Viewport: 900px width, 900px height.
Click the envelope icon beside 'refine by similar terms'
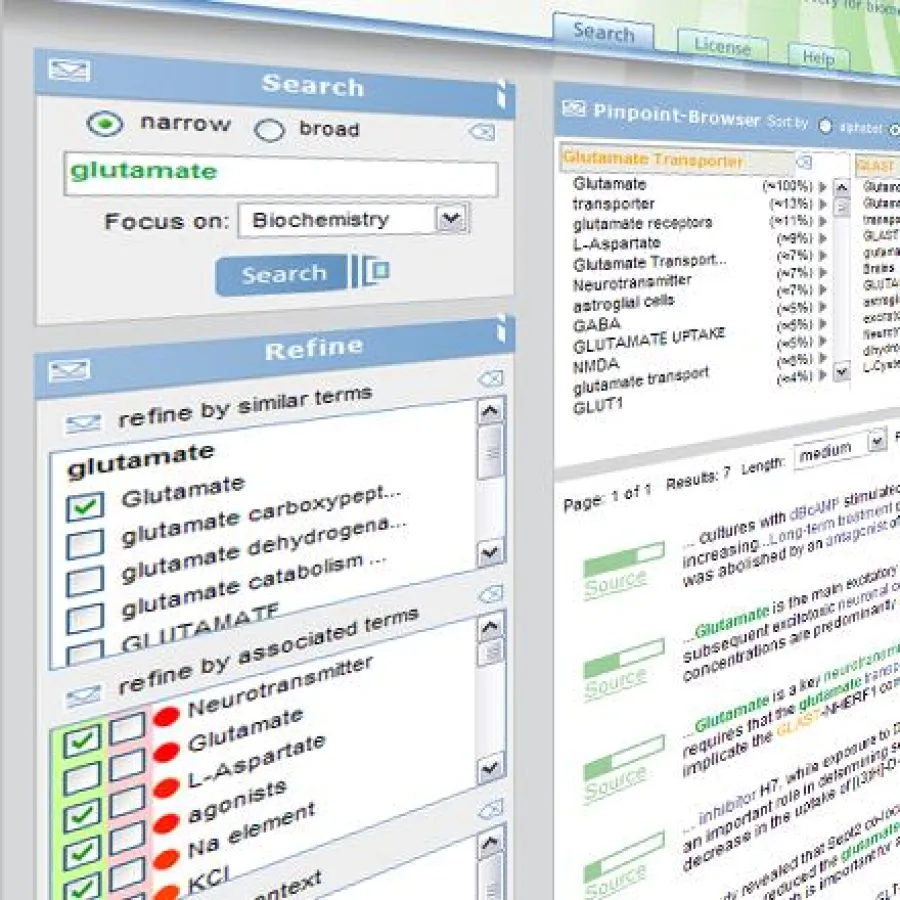tap(83, 424)
